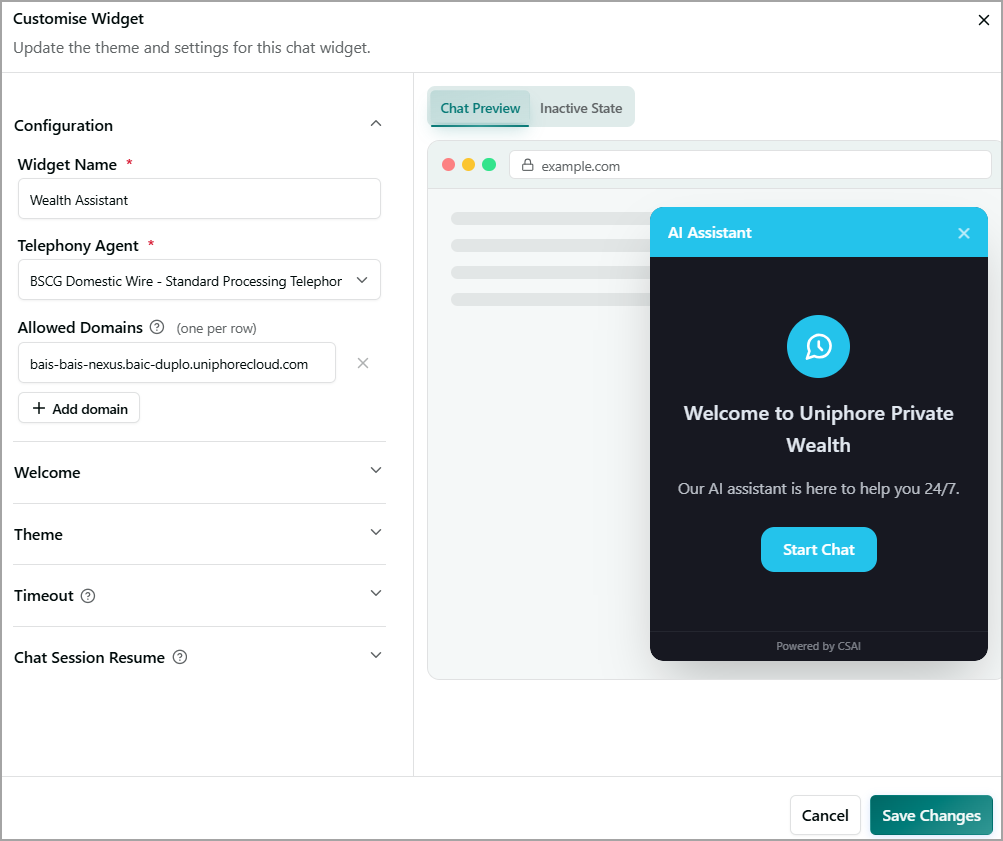1003x841 pixels.
Task: Collapse the Configuration section
Action: [376, 124]
